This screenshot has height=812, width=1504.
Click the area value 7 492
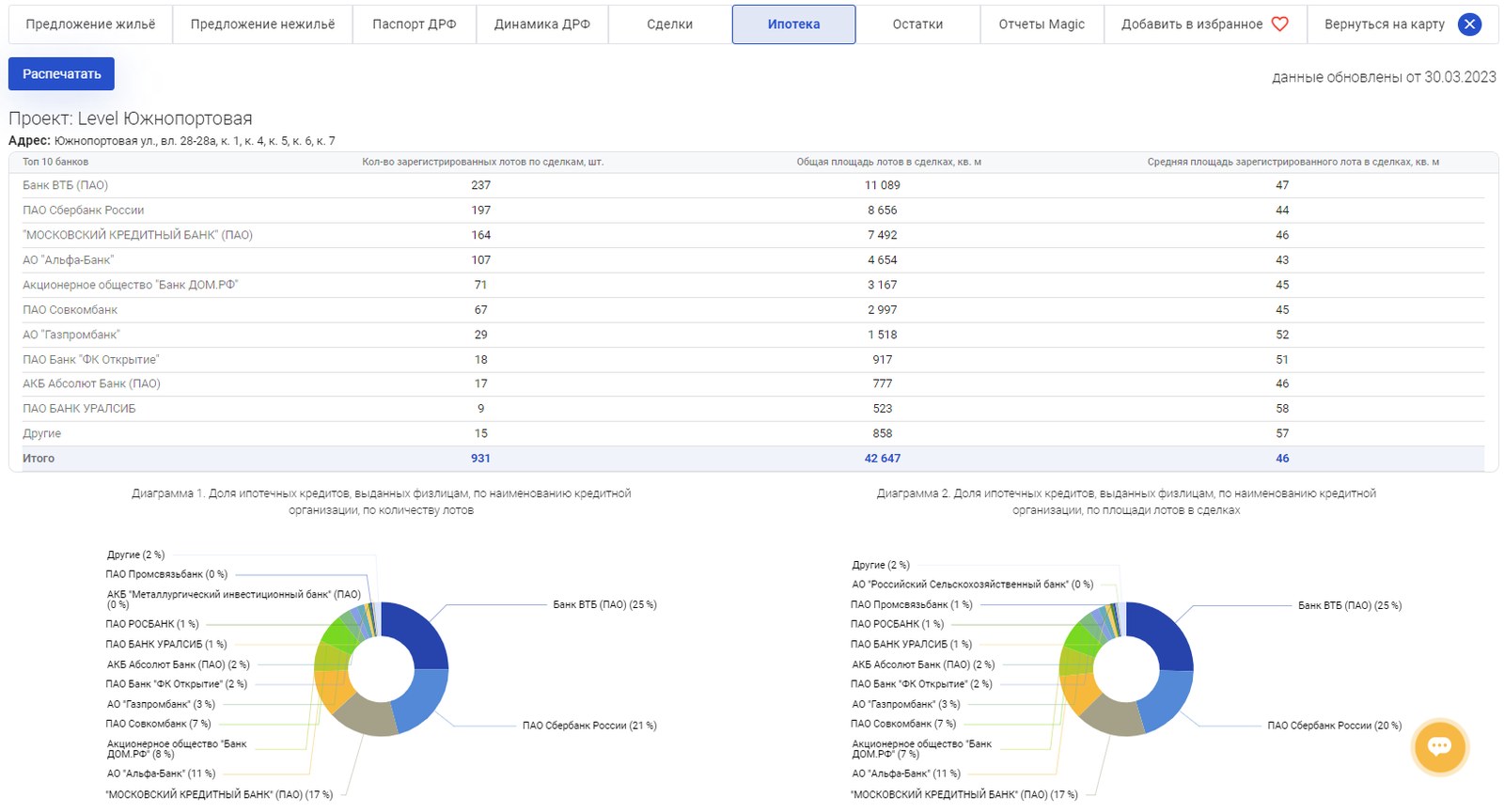coord(883,235)
